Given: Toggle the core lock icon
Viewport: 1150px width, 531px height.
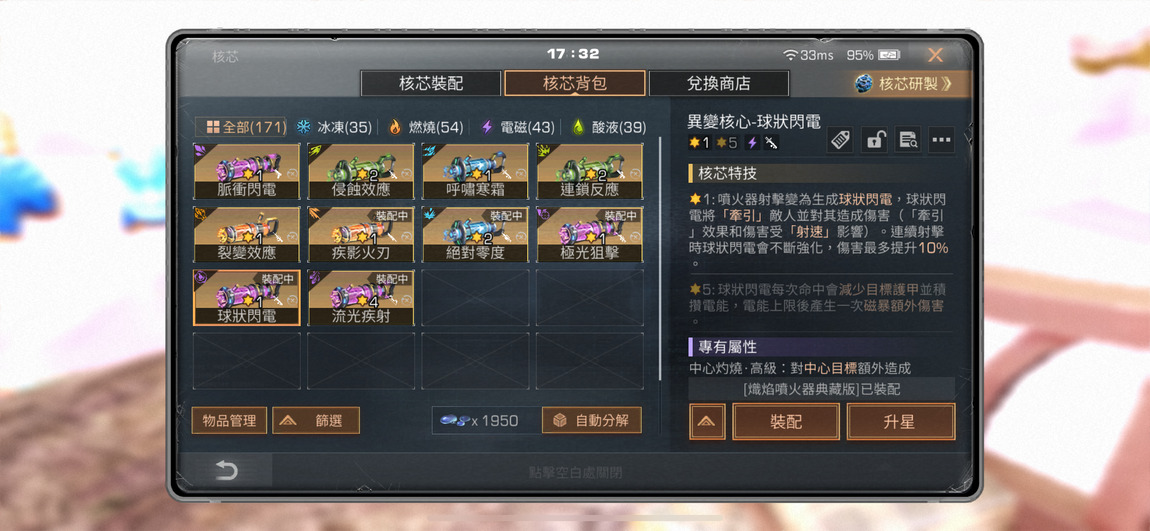Looking at the screenshot, I should tap(874, 140).
